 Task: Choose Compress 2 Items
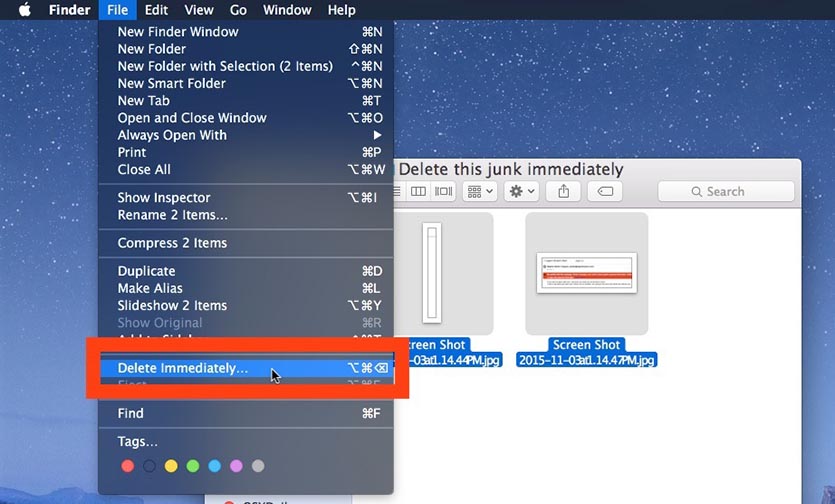[246, 243]
